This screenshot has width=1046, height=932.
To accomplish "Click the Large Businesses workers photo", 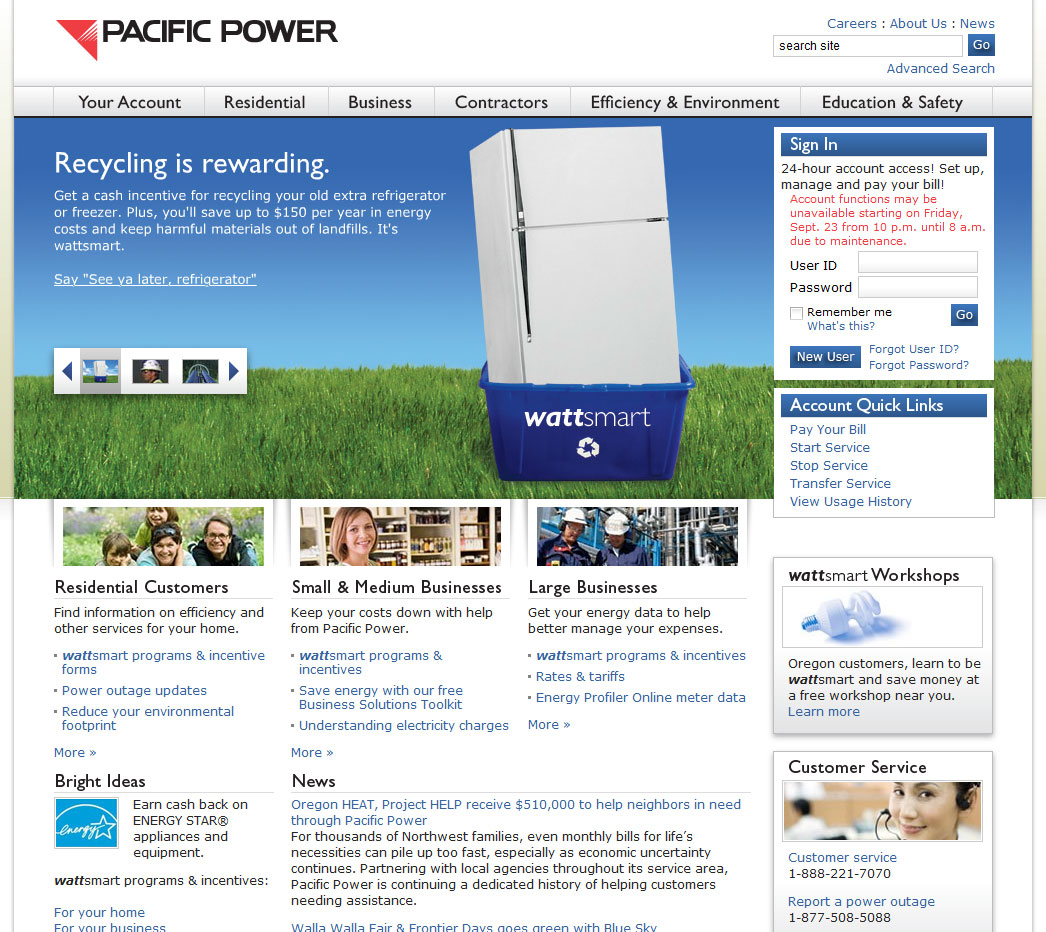I will 637,536.
